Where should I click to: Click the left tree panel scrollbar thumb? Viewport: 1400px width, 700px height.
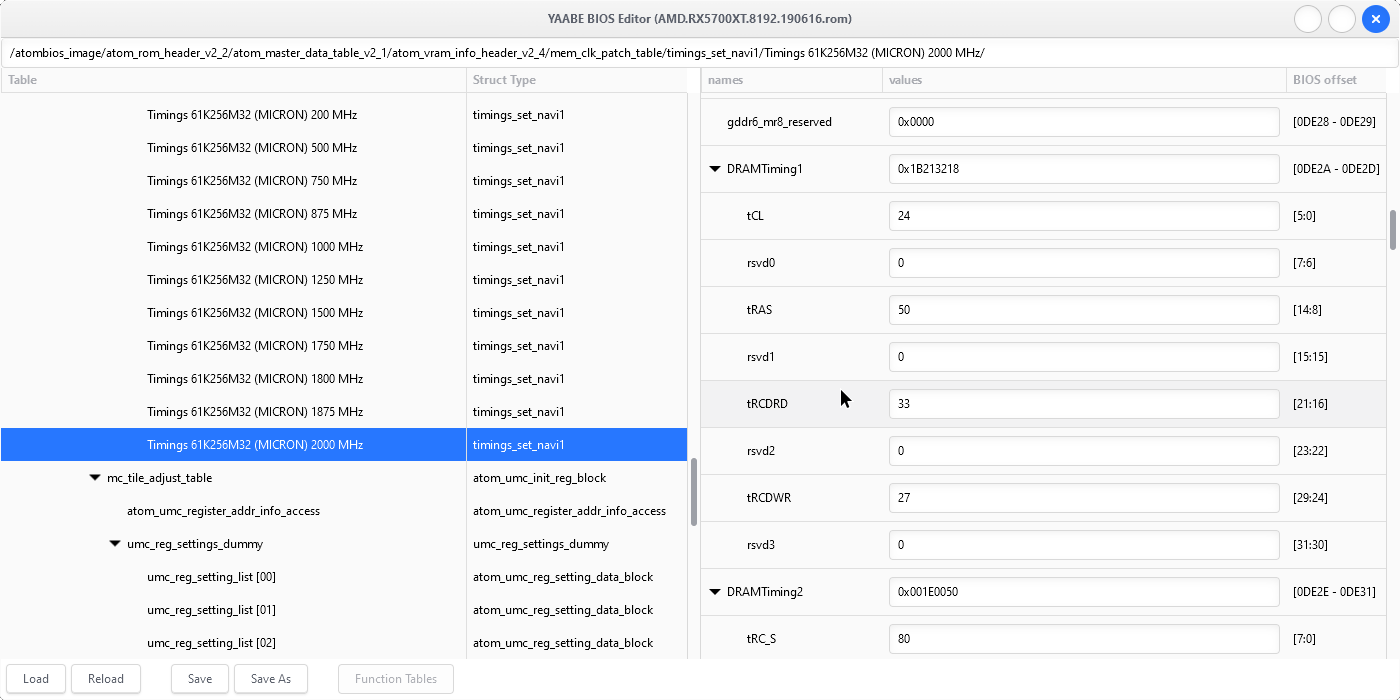pos(694,492)
